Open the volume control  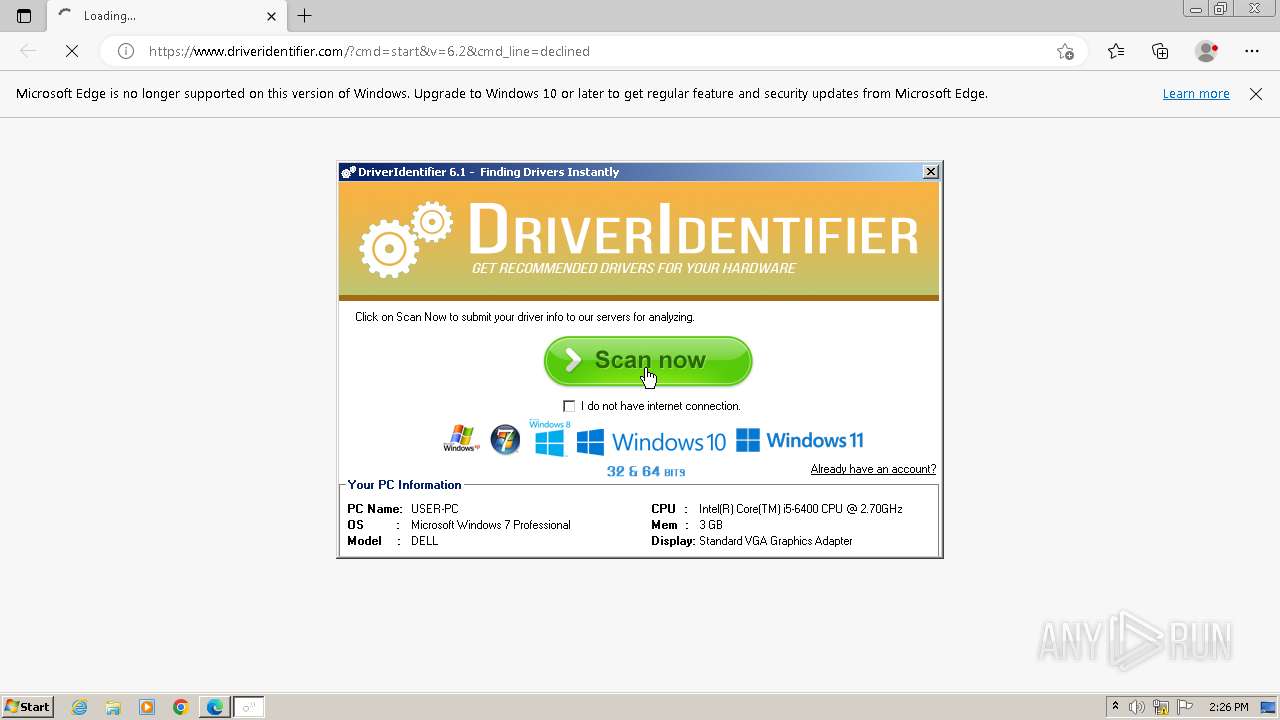[1137, 707]
